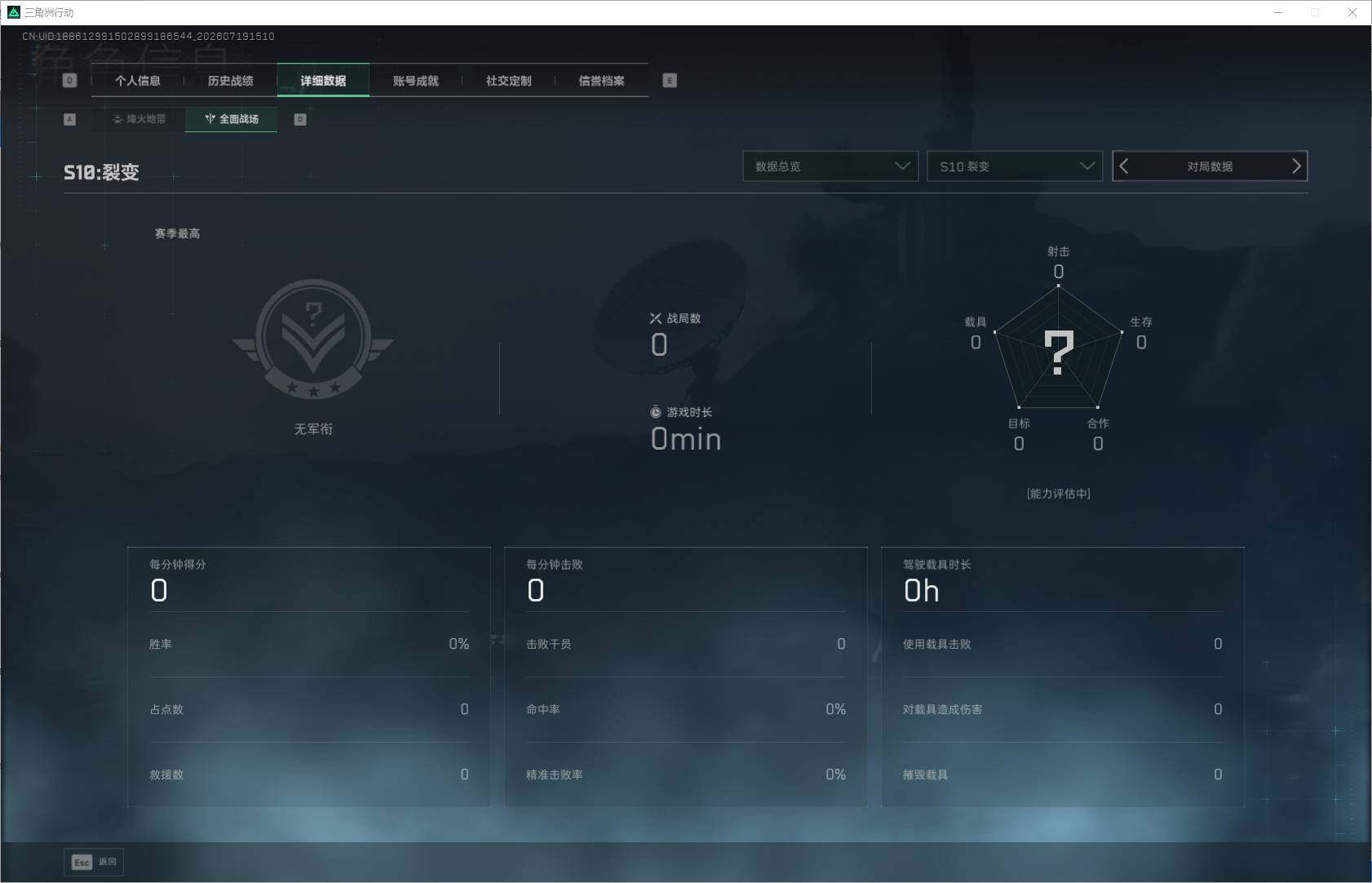
Task: Click the 摧毁载具 row label
Action: (x=926, y=774)
